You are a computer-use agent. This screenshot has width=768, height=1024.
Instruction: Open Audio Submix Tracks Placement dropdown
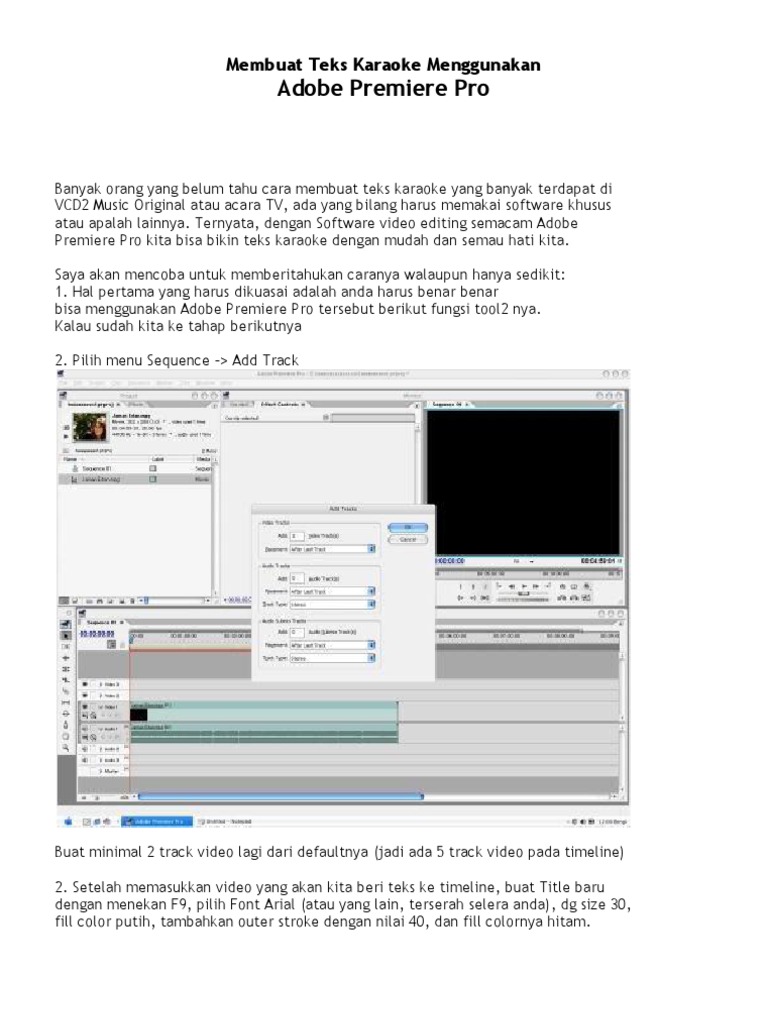coord(333,645)
